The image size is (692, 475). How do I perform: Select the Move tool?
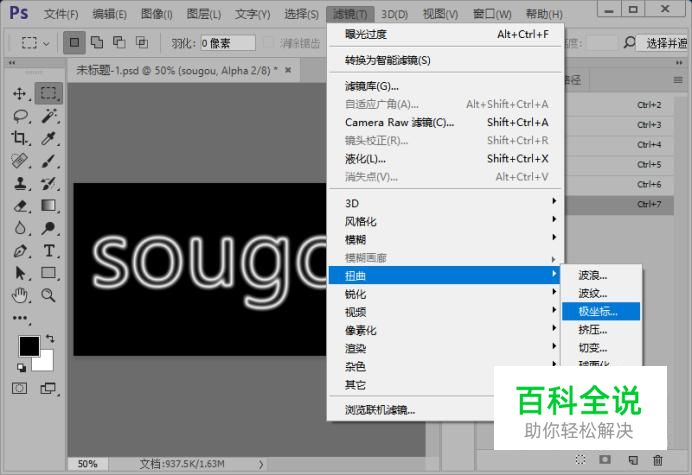tap(19, 93)
